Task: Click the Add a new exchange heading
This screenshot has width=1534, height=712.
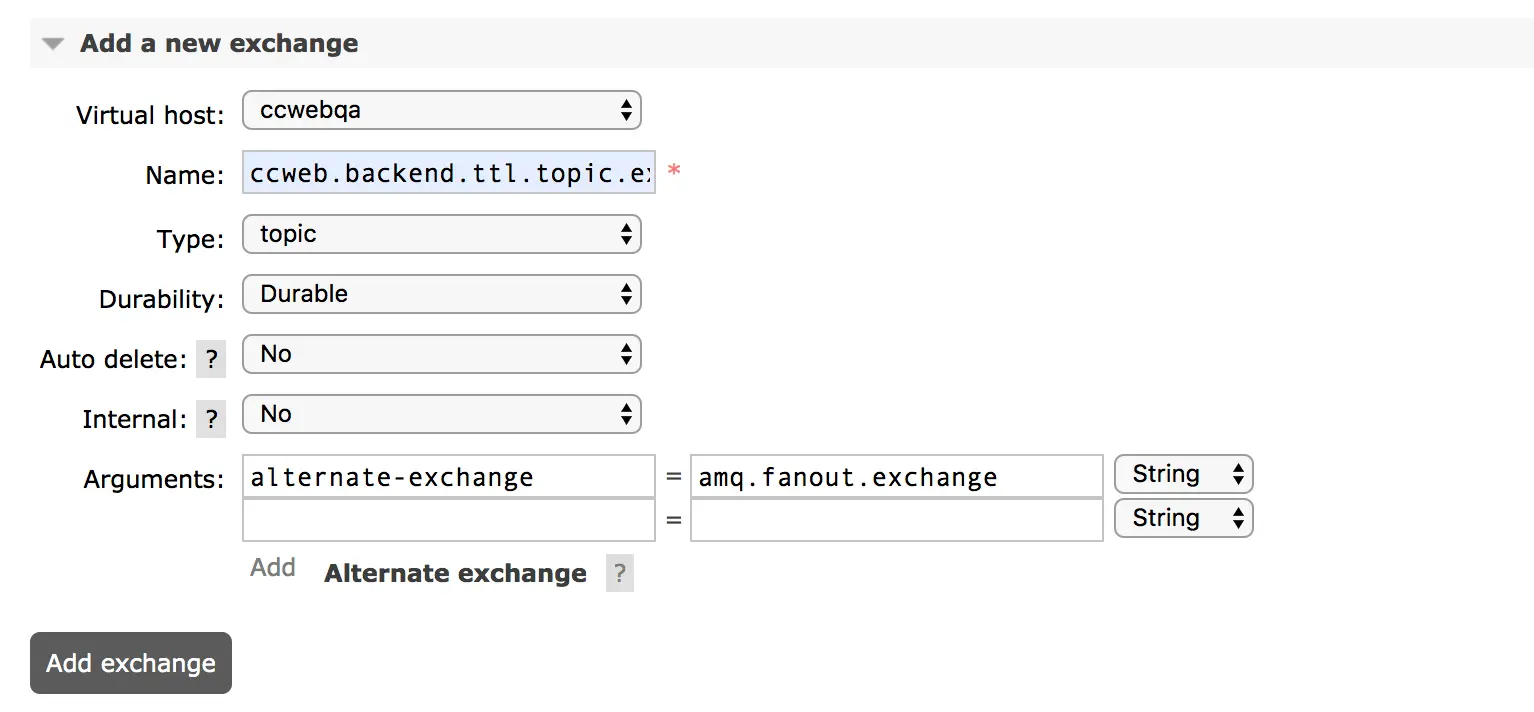Action: coord(219,44)
